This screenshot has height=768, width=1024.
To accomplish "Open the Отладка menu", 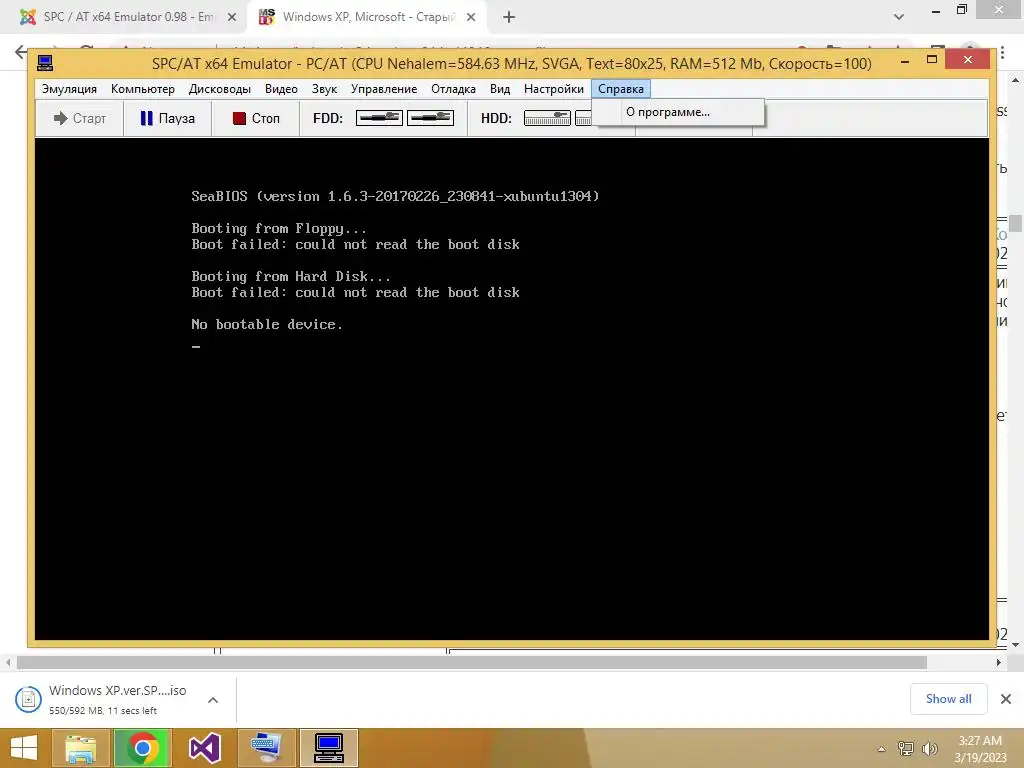I will coord(453,89).
